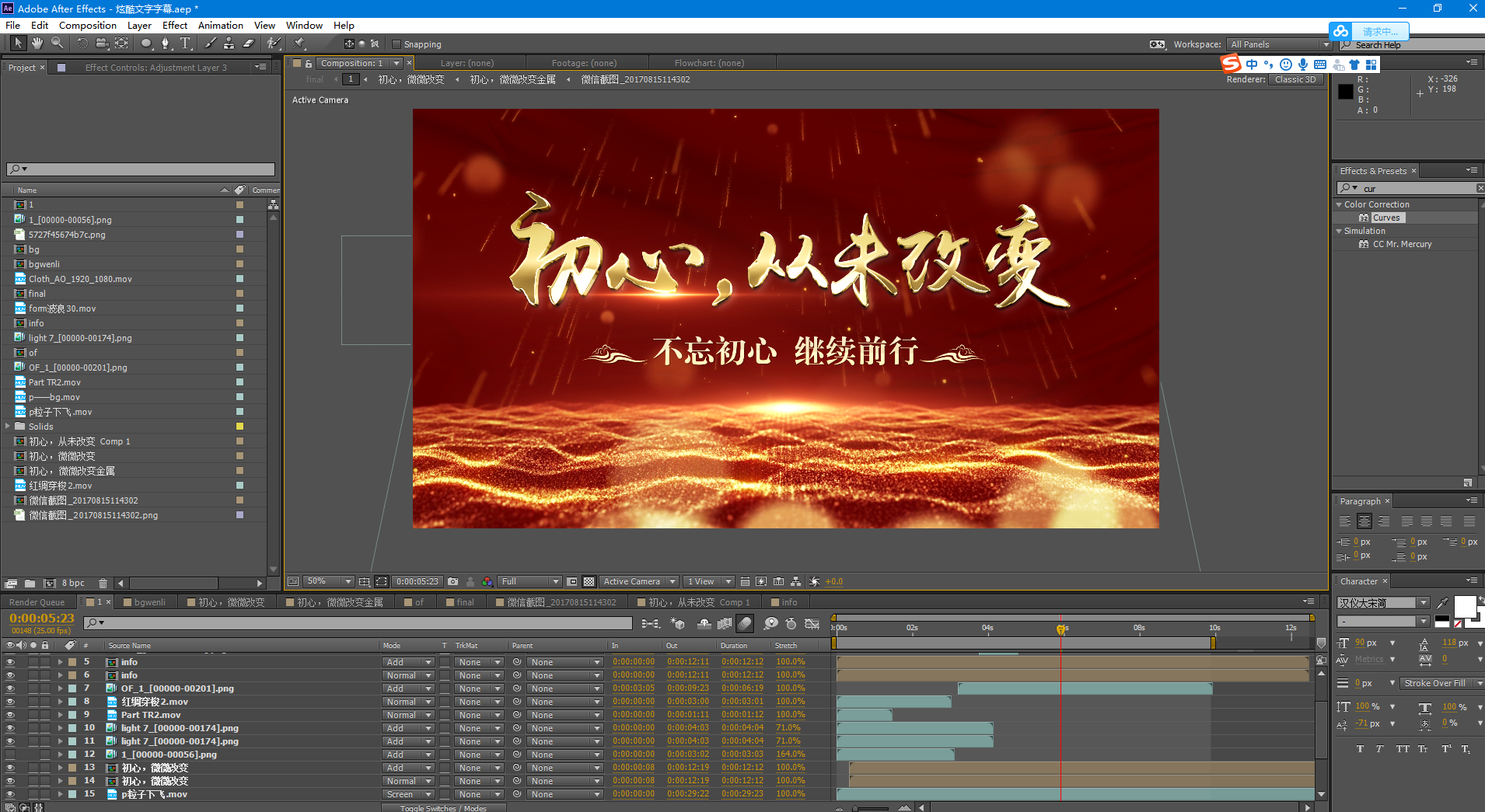The width and height of the screenshot is (1485, 812).
Task: Toggle Motion Blur enable switch in timeline
Action: (745, 623)
